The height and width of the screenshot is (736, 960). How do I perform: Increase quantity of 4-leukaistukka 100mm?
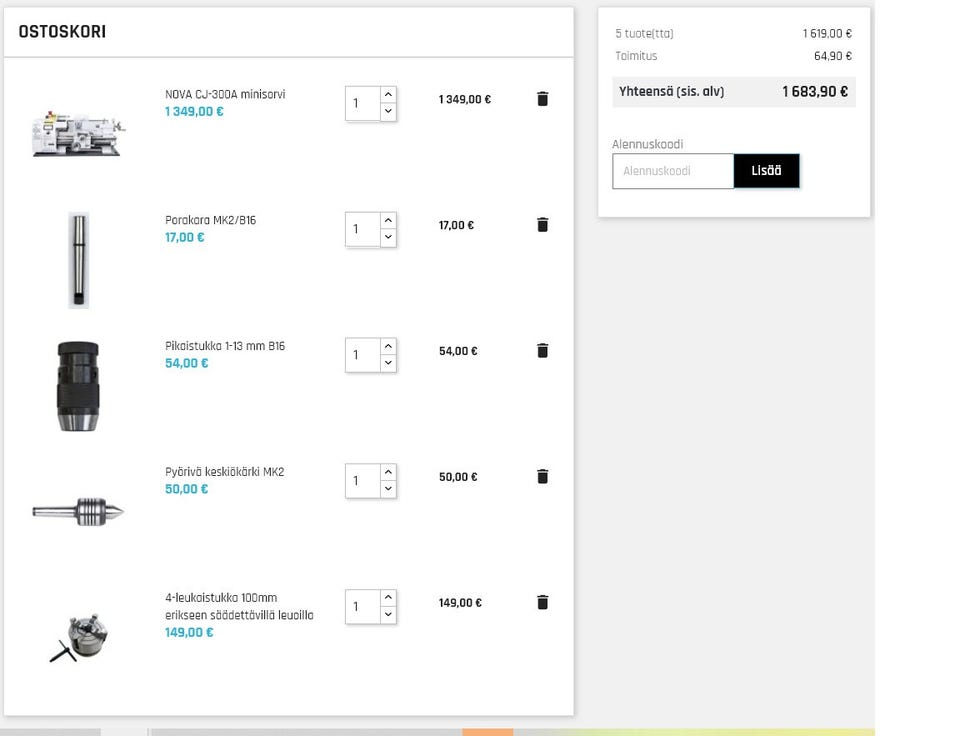click(388, 598)
